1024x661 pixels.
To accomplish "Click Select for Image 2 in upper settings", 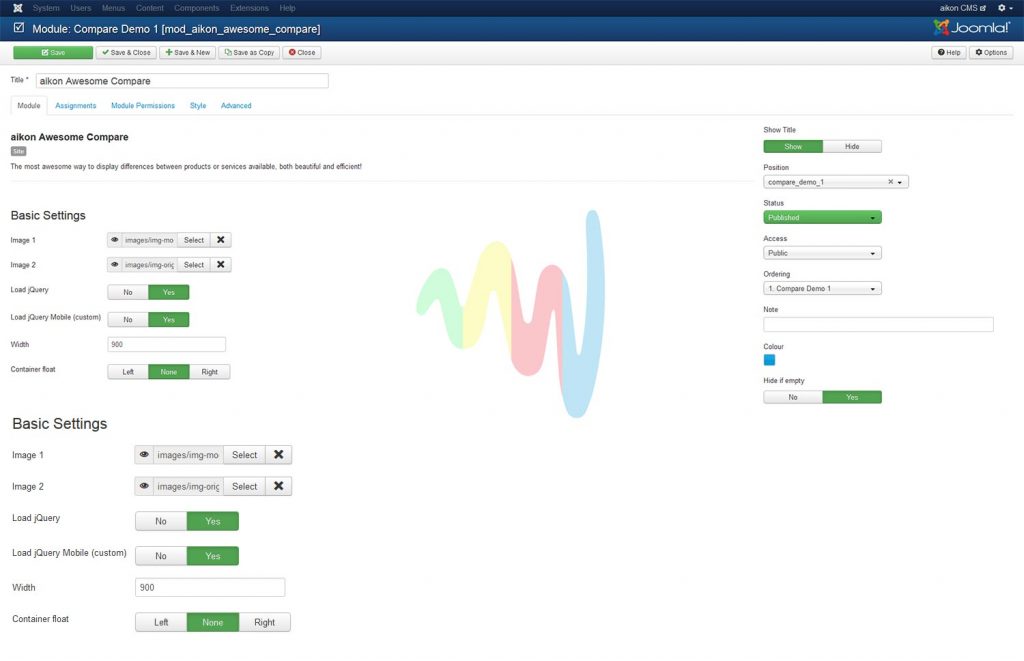I will pos(194,265).
